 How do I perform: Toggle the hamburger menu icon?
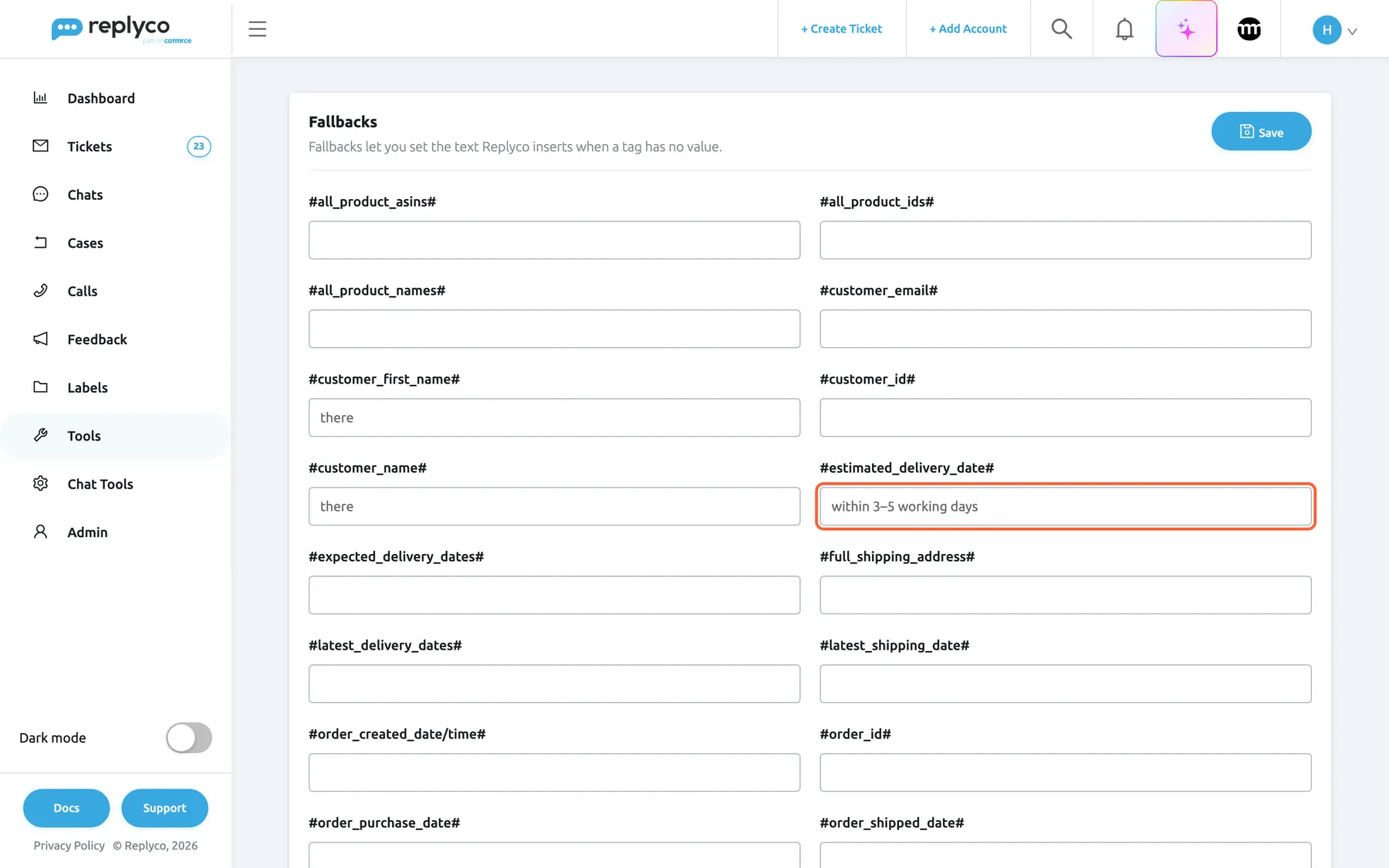tap(257, 29)
